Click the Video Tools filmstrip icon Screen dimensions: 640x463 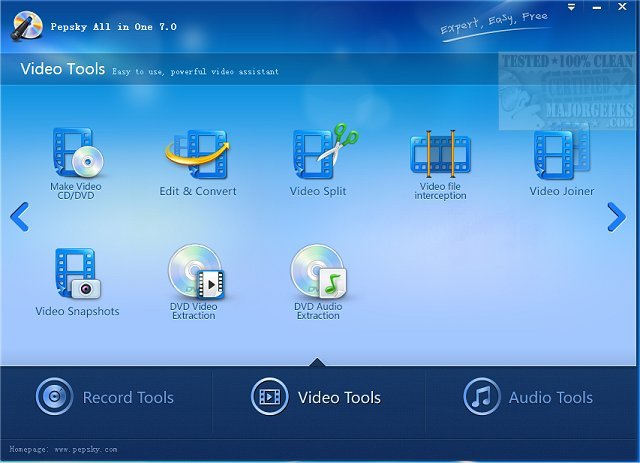[269, 396]
